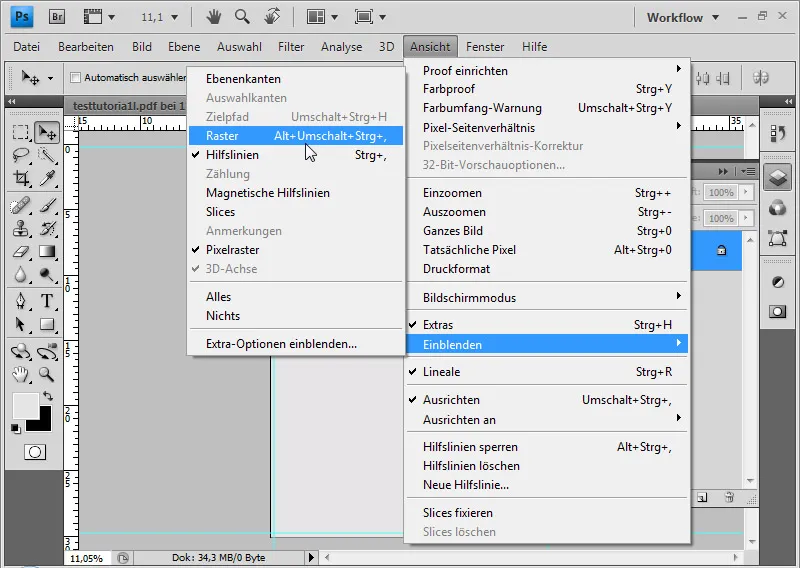800x568 pixels.
Task: Select the Path Selection tool
Action: pos(20,324)
